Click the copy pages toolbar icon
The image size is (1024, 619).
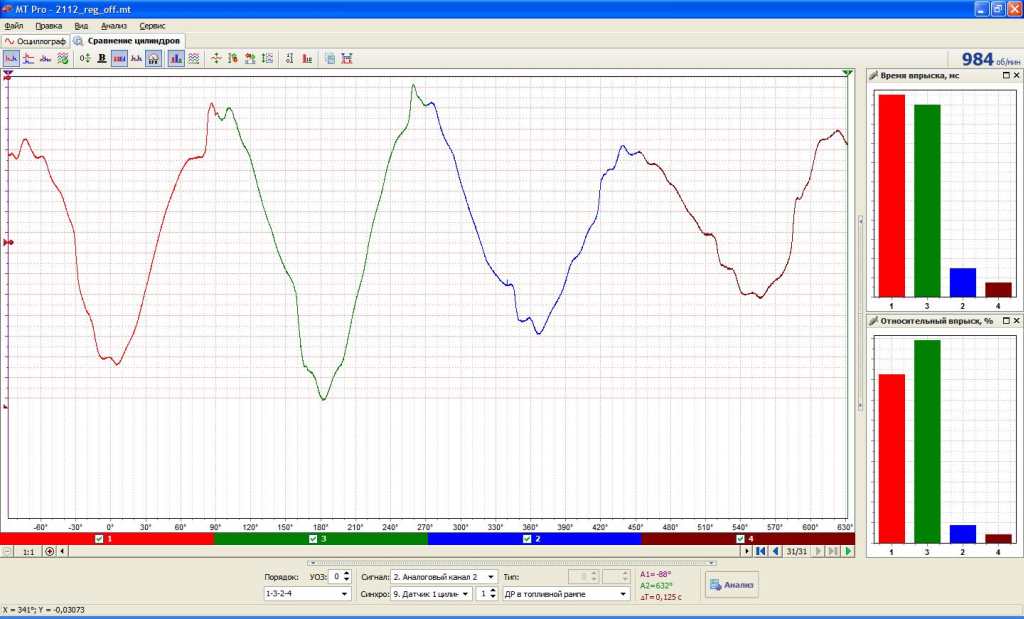(x=330, y=59)
